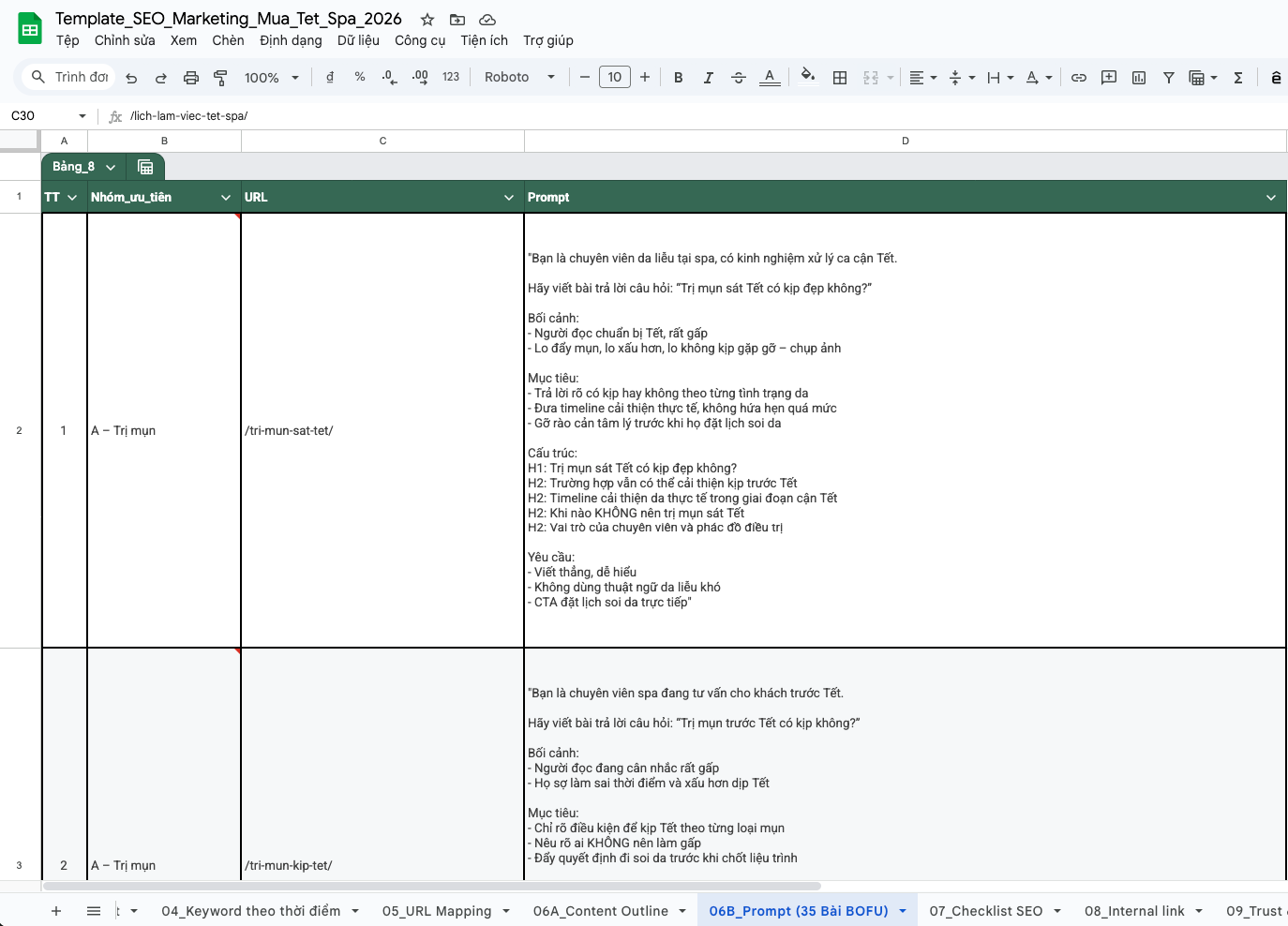Increase decimal places
Viewport: 1288px width, 926px height.
click(x=420, y=78)
